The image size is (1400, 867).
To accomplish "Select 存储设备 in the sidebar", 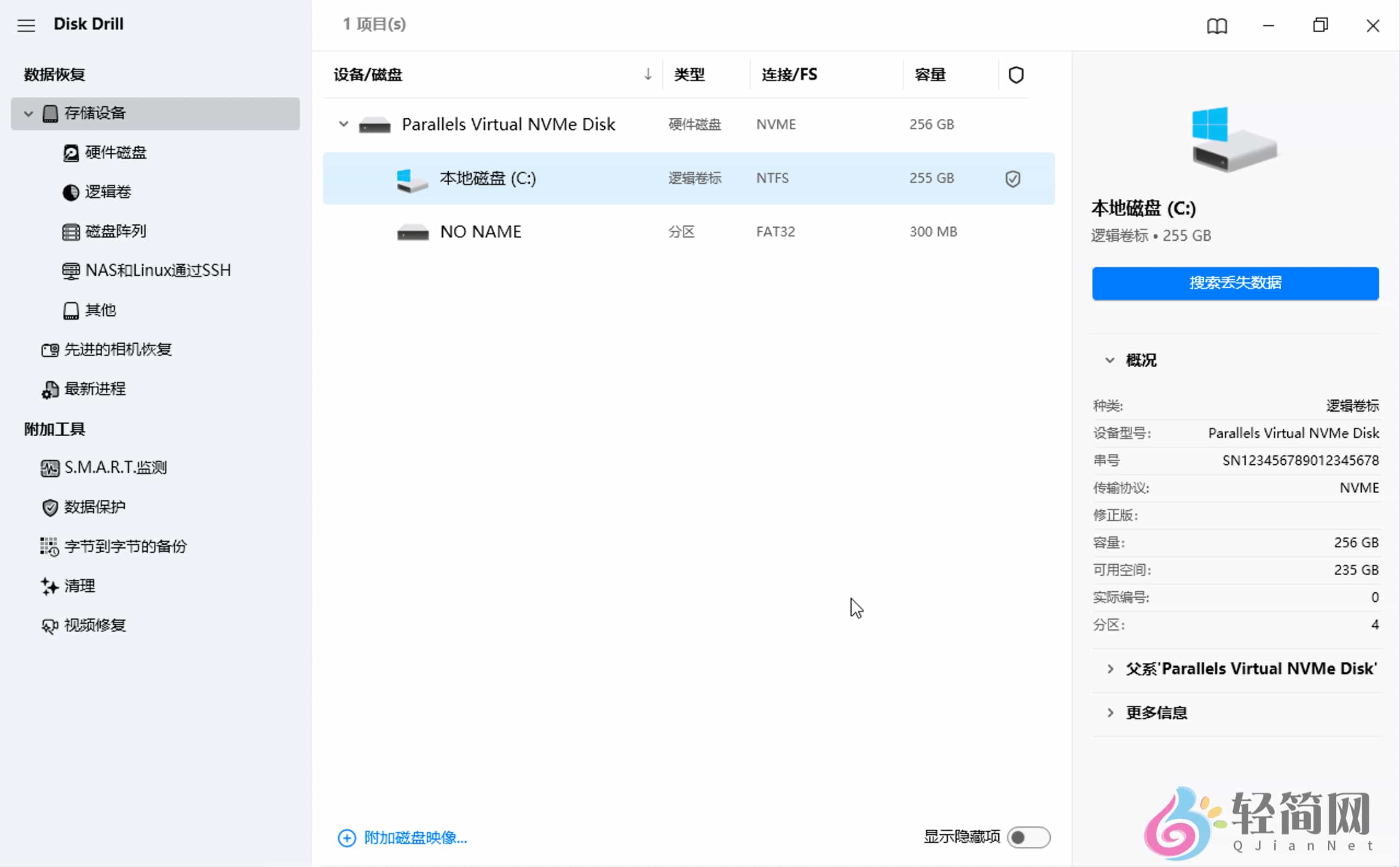I will click(155, 113).
